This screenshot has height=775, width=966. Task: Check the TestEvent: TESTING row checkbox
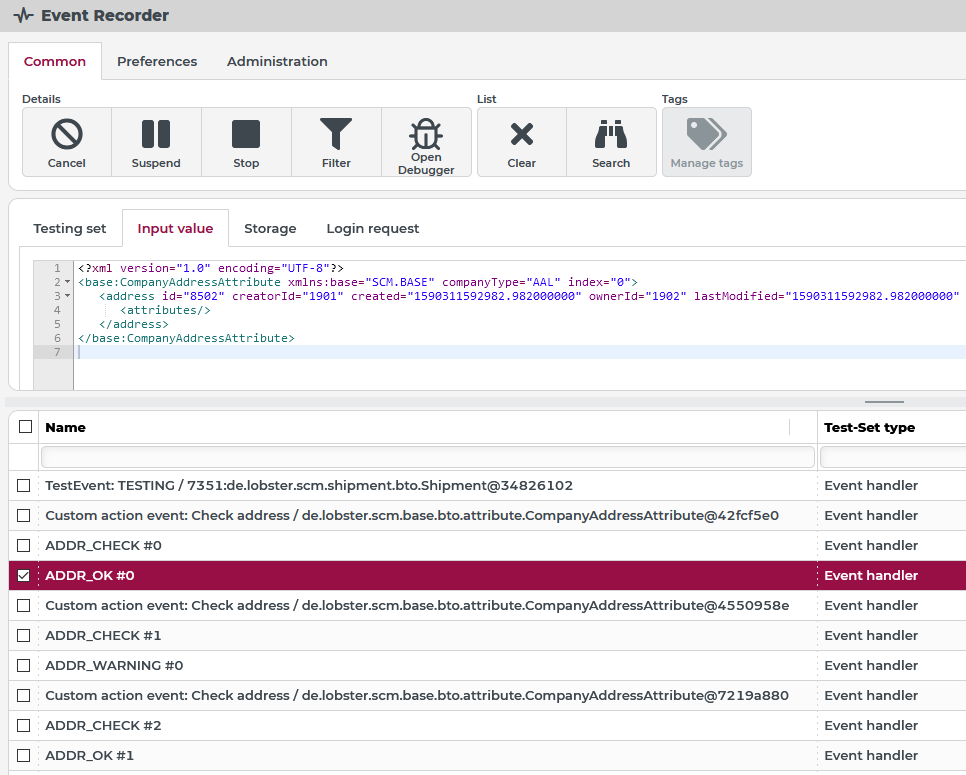click(23, 485)
